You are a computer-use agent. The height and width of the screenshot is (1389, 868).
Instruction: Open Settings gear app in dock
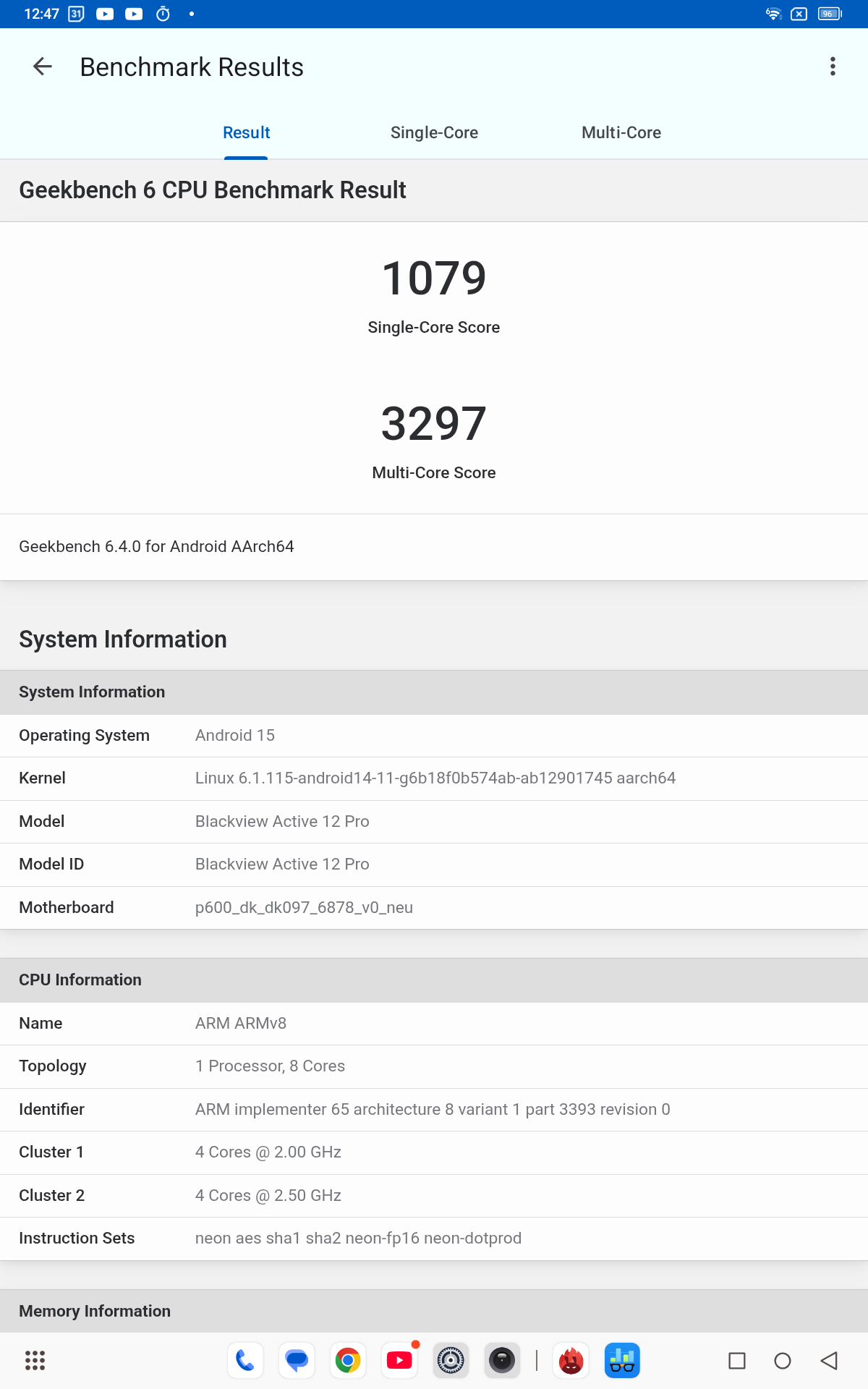[451, 1360]
